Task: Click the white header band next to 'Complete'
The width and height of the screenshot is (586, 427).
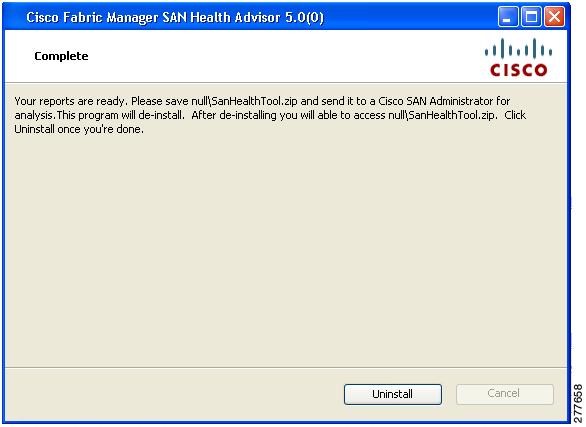Action: click(284, 56)
